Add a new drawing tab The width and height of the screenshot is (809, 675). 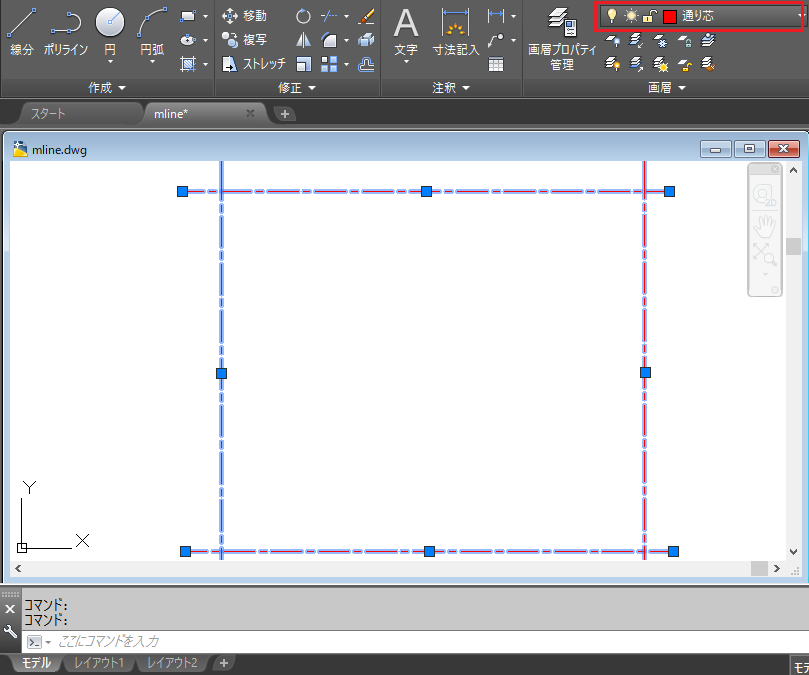pyautogui.click(x=285, y=114)
